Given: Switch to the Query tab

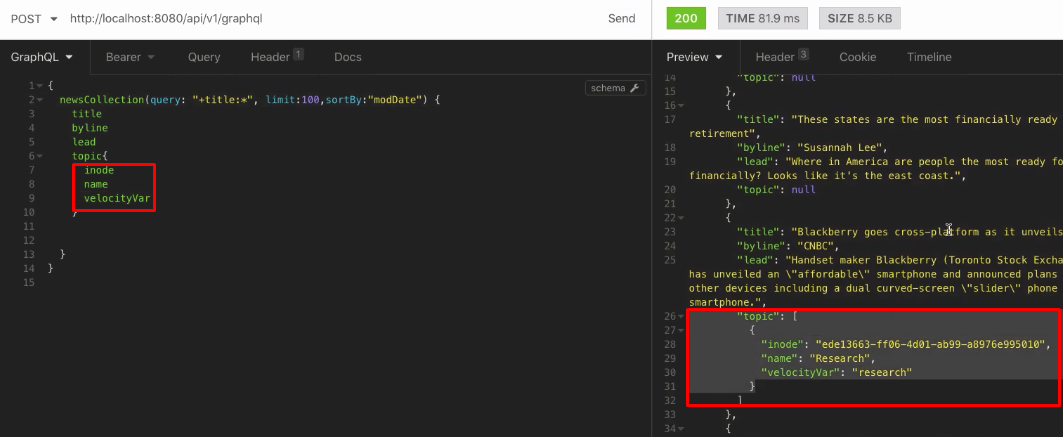Looking at the screenshot, I should 204,57.
